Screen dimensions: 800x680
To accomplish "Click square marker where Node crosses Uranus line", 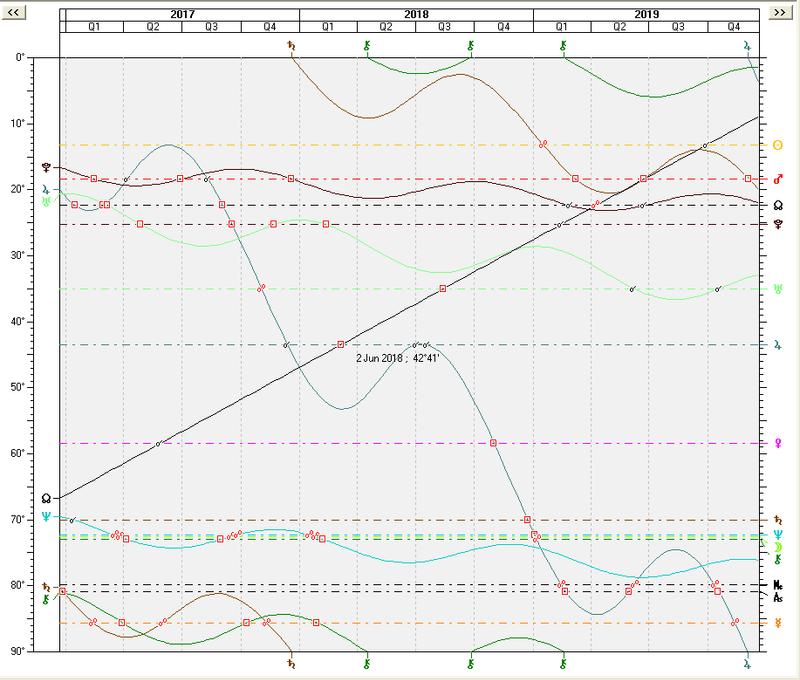I will pyautogui.click(x=443, y=289).
